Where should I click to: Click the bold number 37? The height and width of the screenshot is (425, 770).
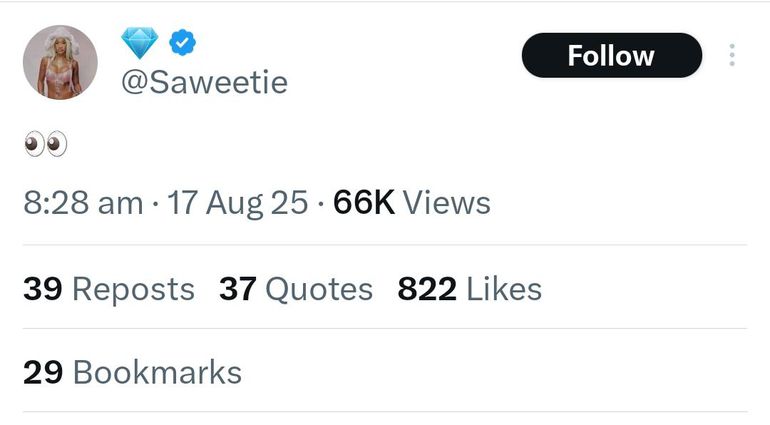(237, 289)
